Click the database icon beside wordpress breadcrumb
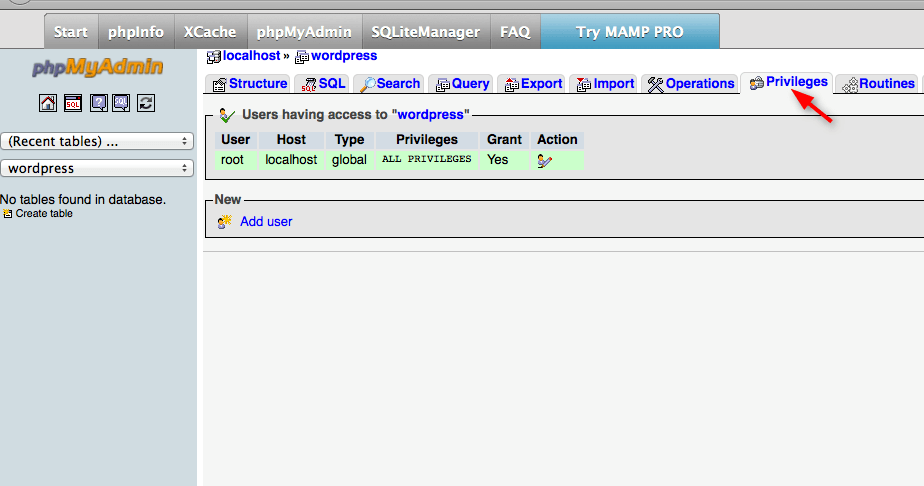Image resolution: width=924 pixels, height=486 pixels. [302, 57]
